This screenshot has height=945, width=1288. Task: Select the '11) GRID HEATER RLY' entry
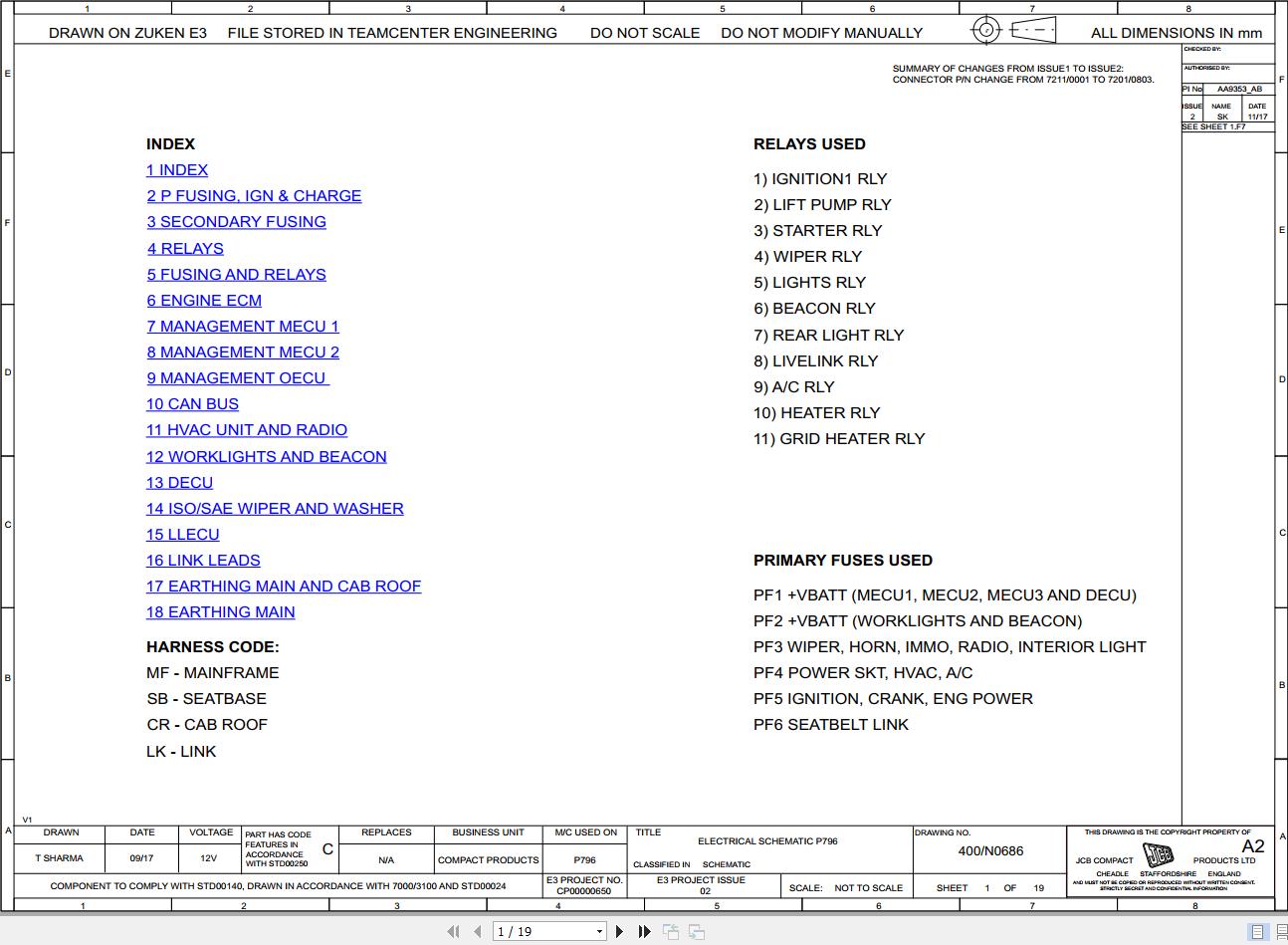(x=839, y=439)
